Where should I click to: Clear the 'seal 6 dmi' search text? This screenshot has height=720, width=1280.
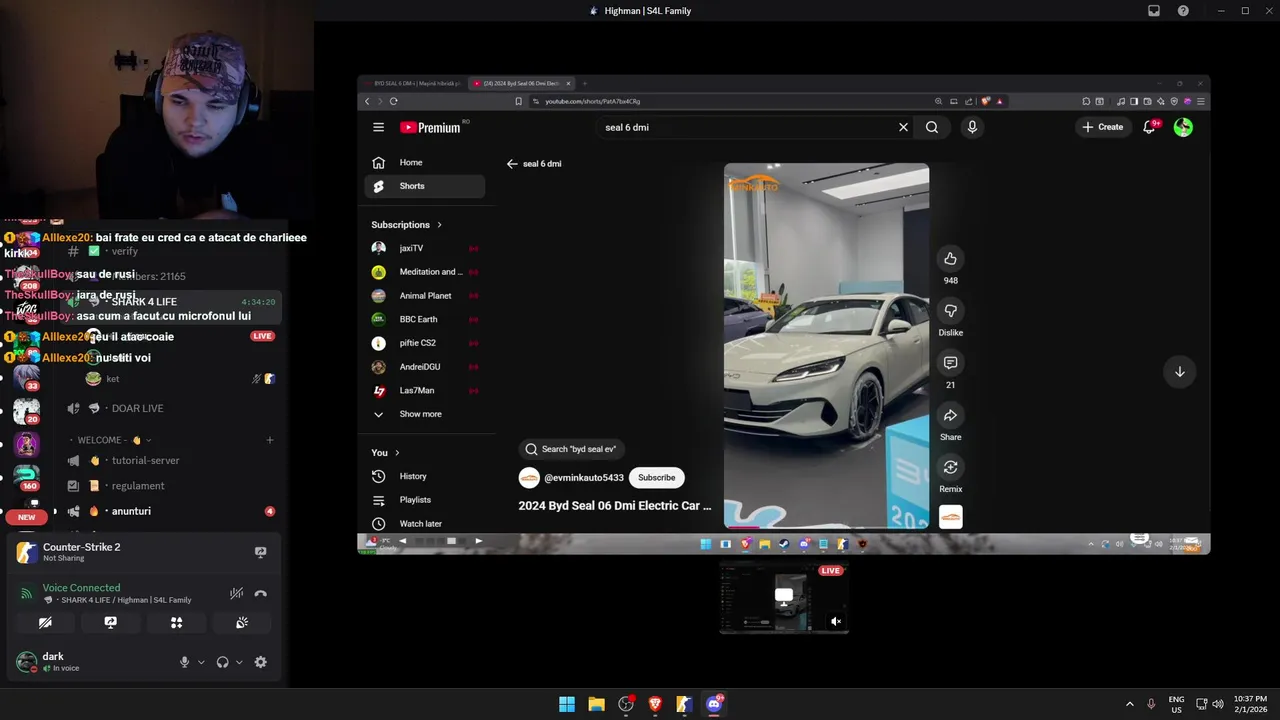(903, 127)
